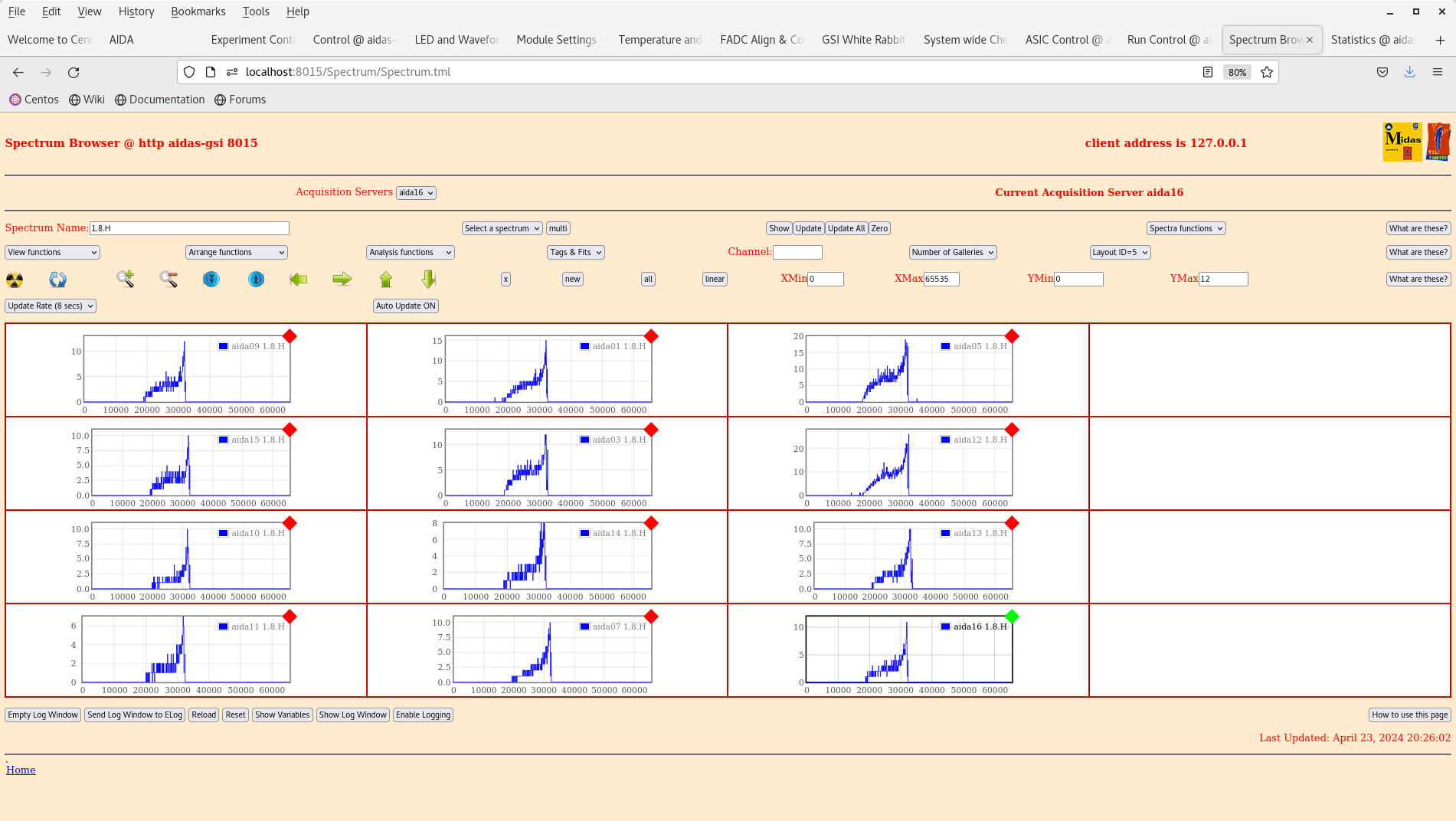Switch to the Run Control tab
1456x821 pixels.
(1169, 40)
